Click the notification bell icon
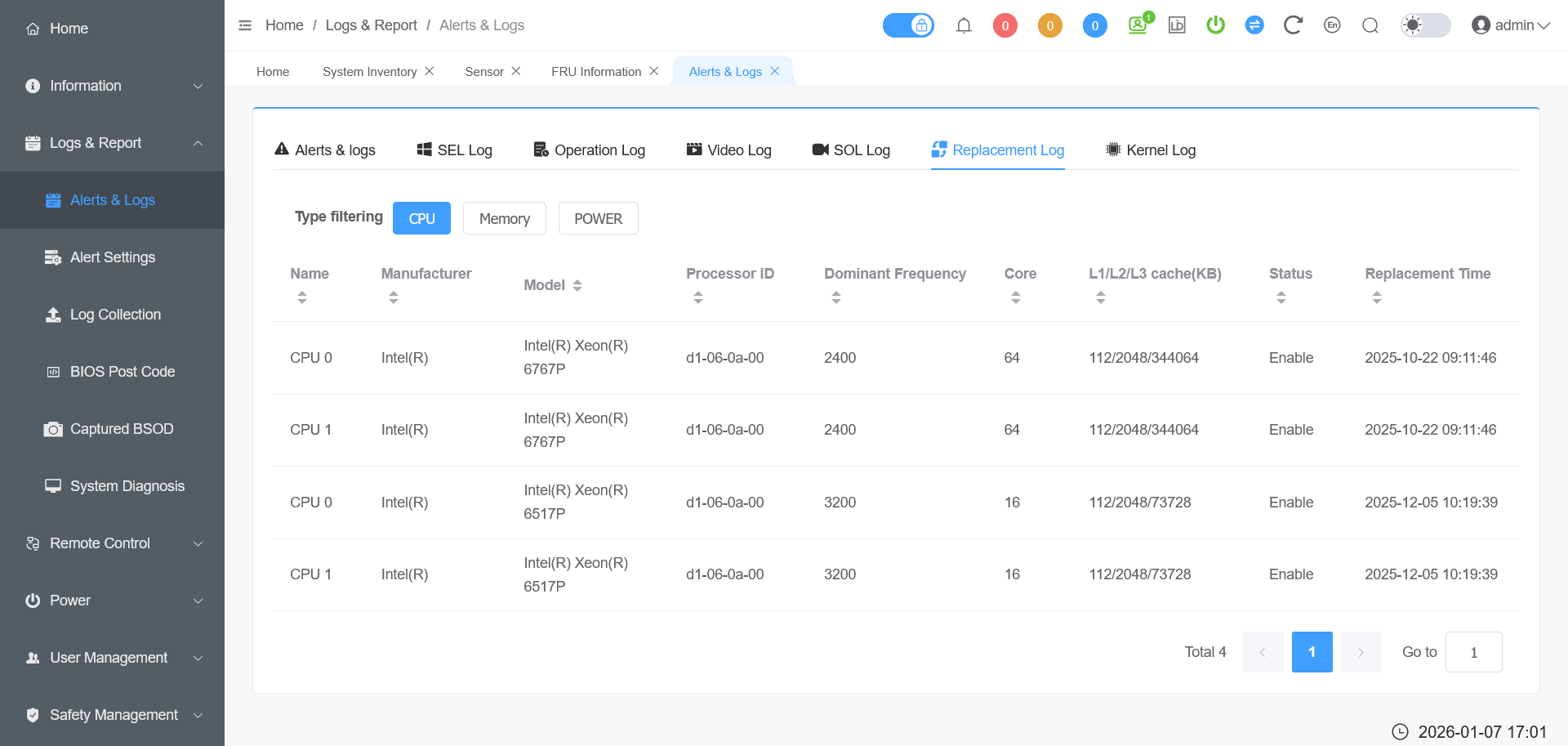 (964, 25)
